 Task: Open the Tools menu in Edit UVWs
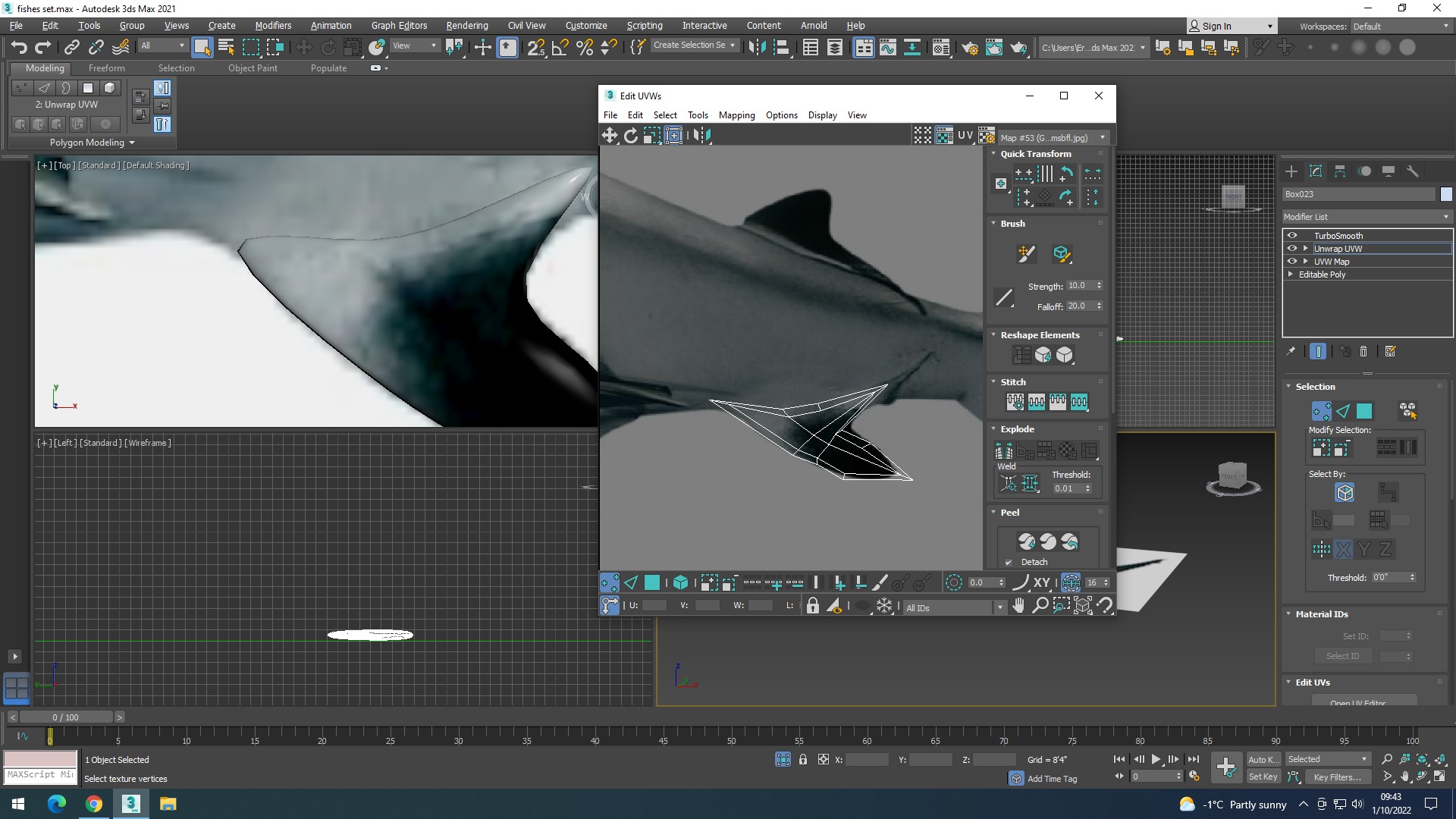[698, 115]
